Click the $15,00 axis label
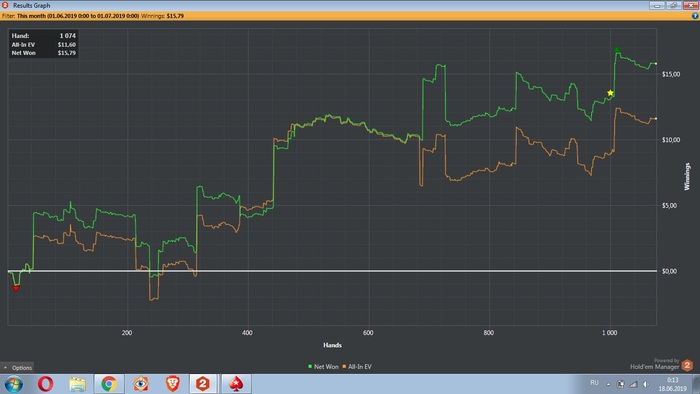 [x=671, y=74]
